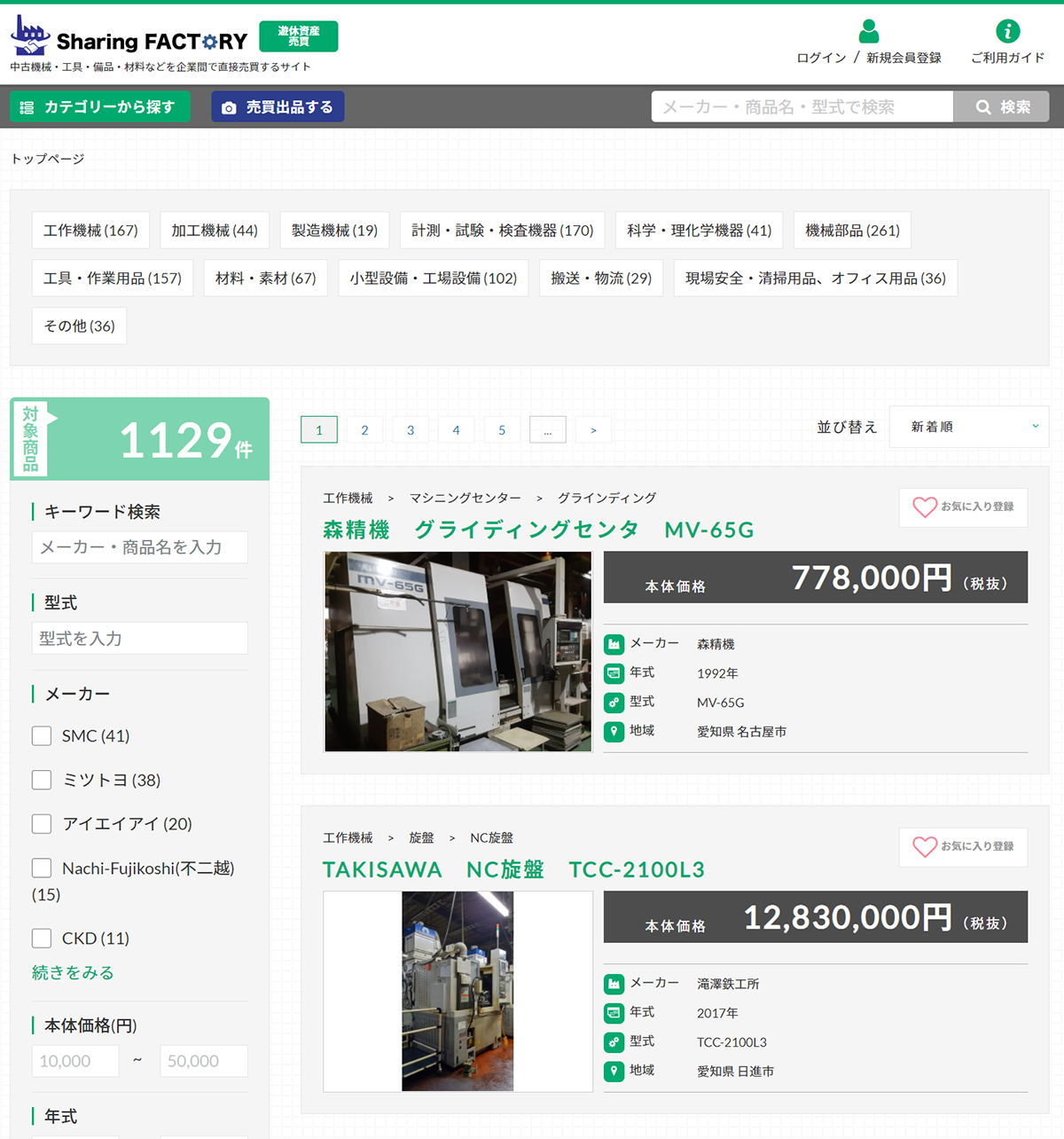Click the model icon beside MV-65G
Image resolution: width=1064 pixels, height=1139 pixels.
(614, 703)
